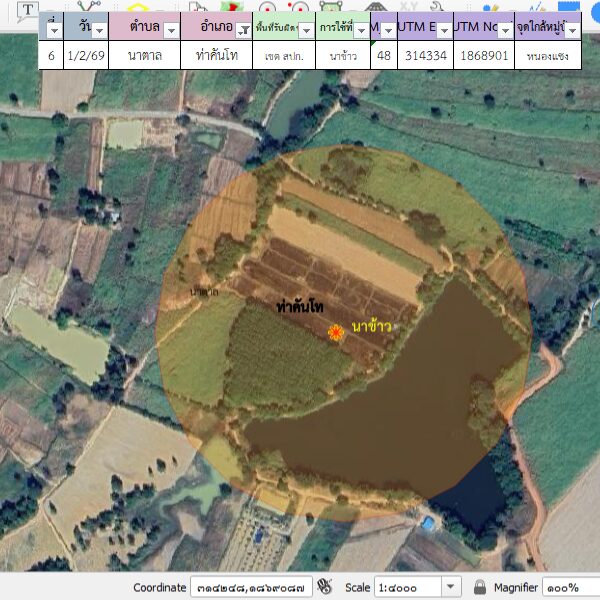Select the cell with UTM value 314334
Screen dimensions: 600x600
pos(421,56)
